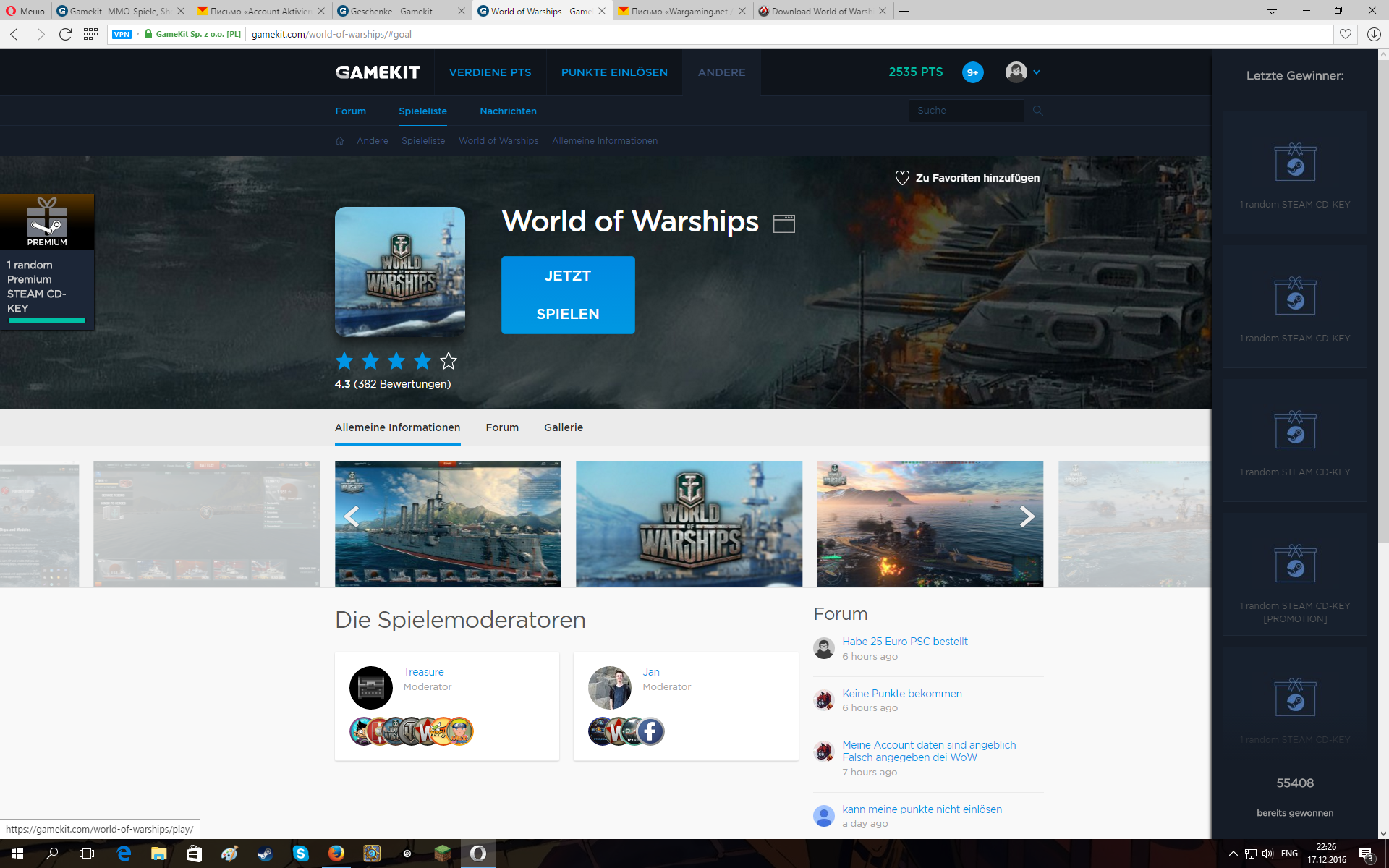Go back using browser back arrow
This screenshot has height=868, width=1389.
pyautogui.click(x=14, y=34)
